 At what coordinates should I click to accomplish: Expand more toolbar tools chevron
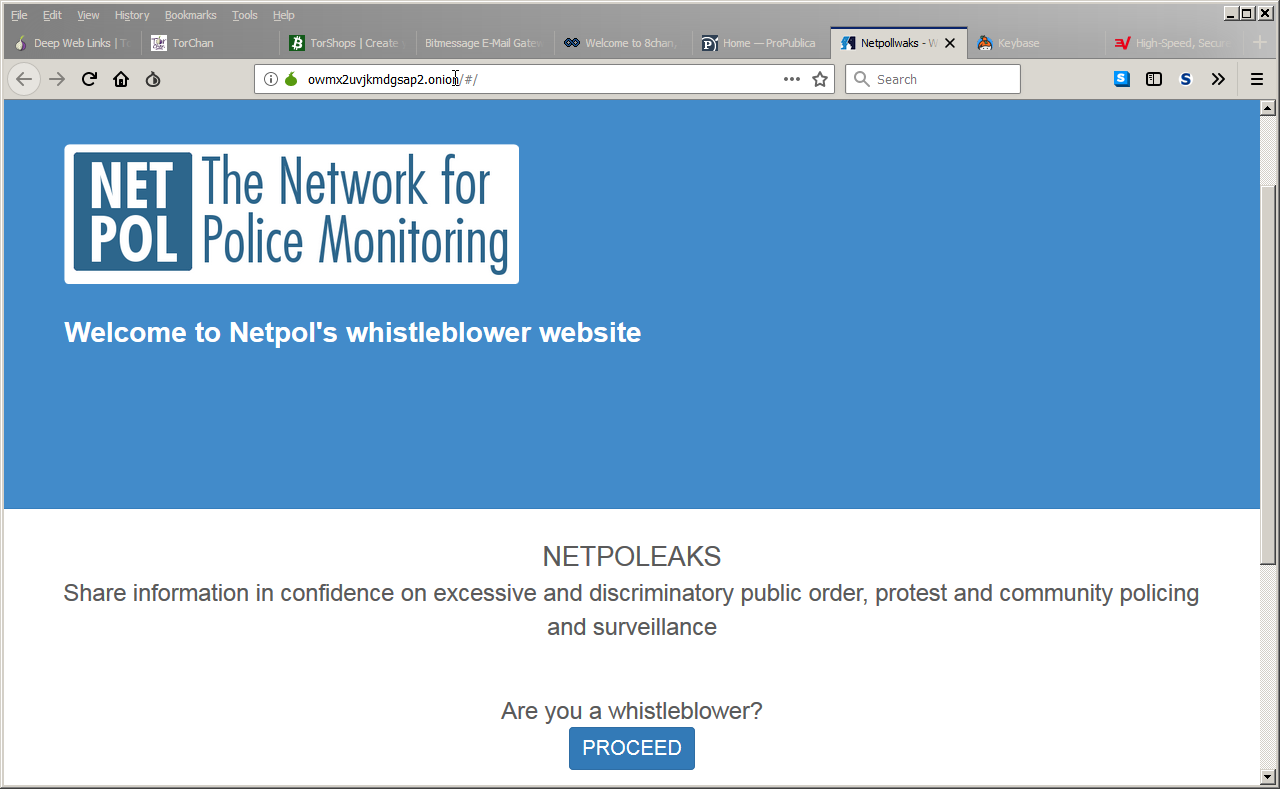1218,79
